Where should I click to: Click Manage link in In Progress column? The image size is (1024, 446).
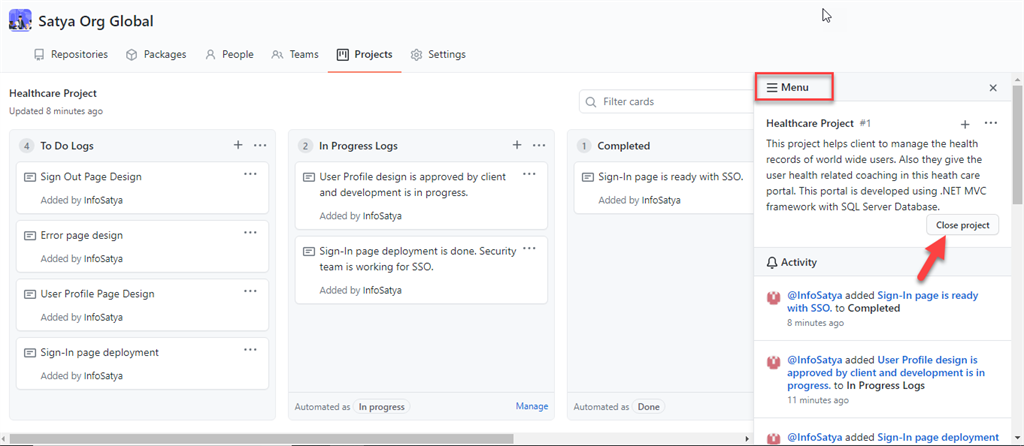point(532,406)
